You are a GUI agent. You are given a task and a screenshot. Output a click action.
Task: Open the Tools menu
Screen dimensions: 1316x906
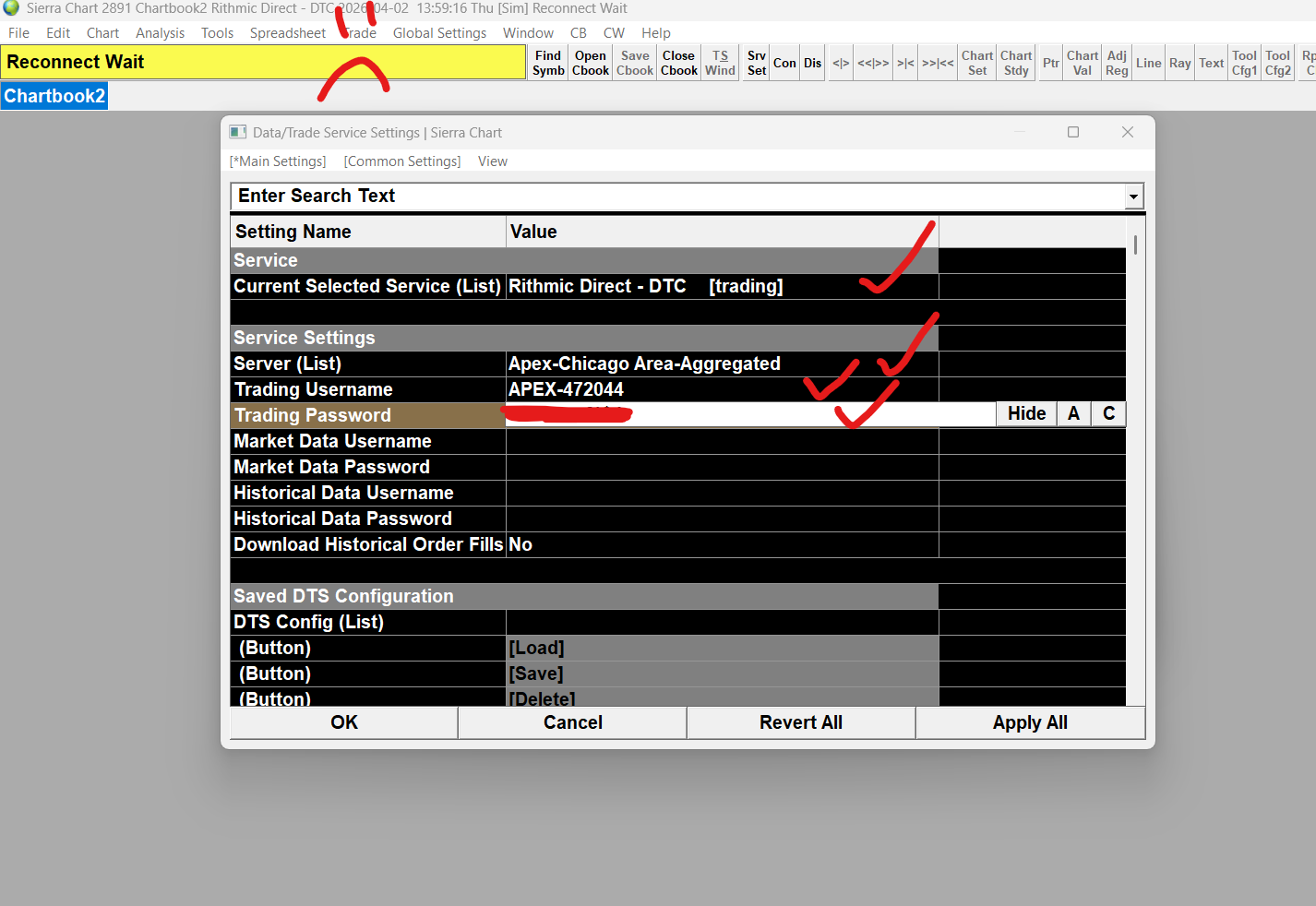pos(217,33)
